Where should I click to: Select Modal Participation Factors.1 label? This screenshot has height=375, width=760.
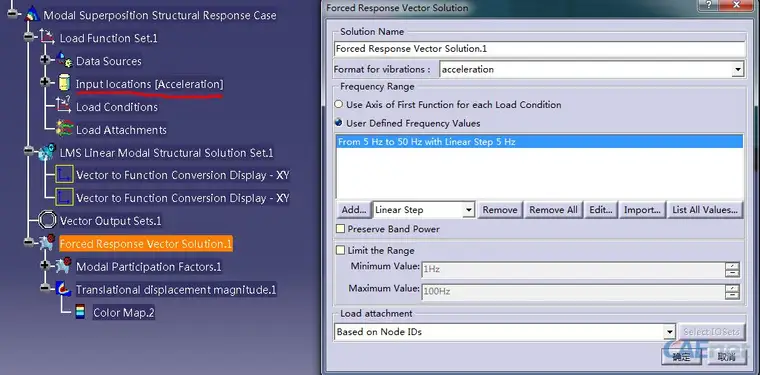point(149,267)
